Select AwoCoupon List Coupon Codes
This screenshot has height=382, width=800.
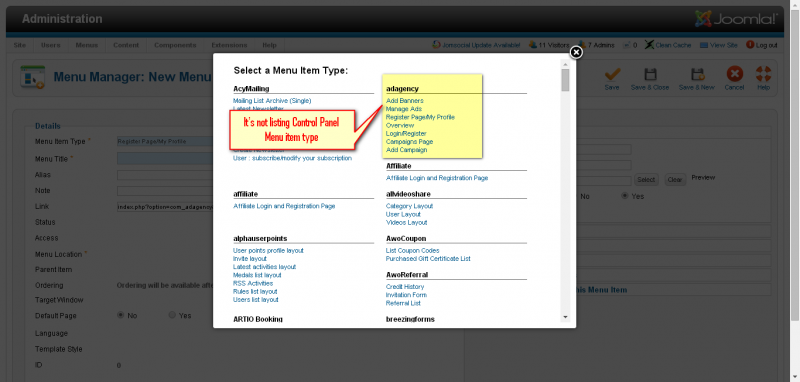point(413,250)
